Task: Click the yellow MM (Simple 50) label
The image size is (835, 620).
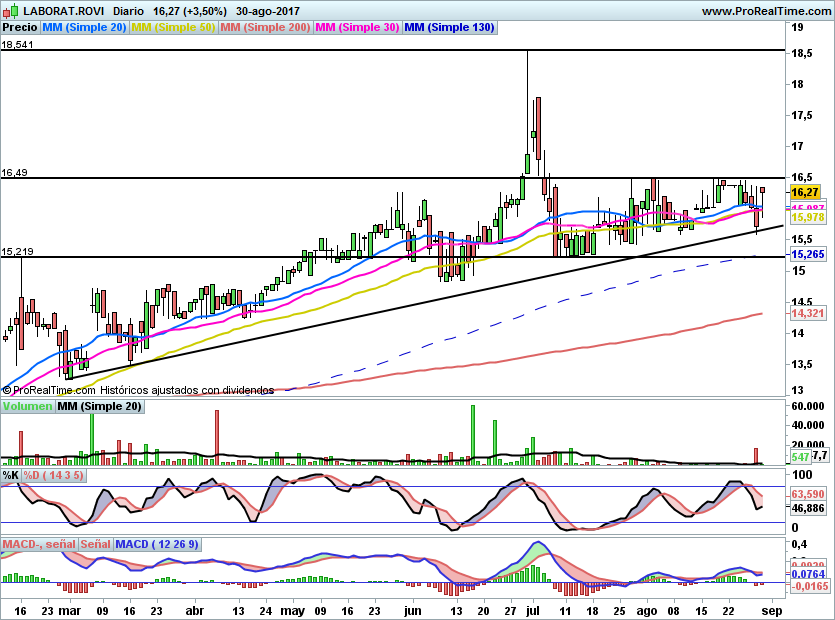Action: [x=173, y=28]
